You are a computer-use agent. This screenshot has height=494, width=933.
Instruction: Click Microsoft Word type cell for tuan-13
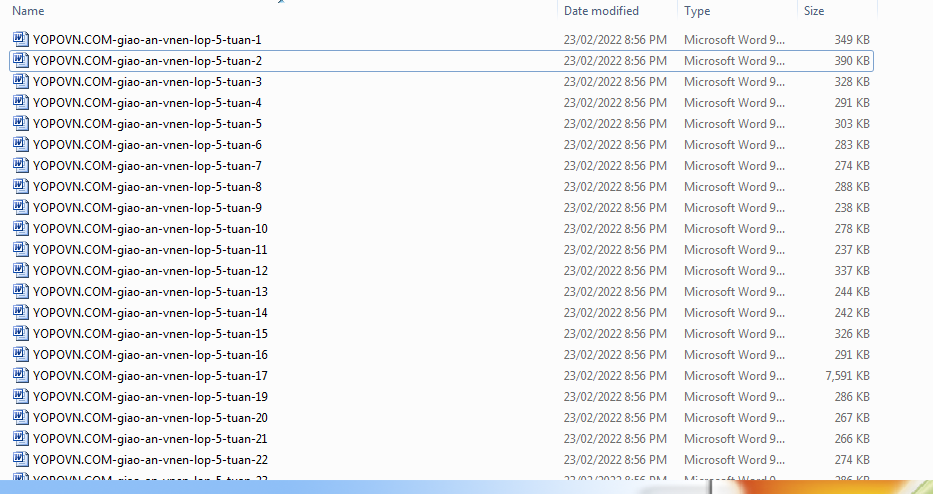tap(728, 291)
